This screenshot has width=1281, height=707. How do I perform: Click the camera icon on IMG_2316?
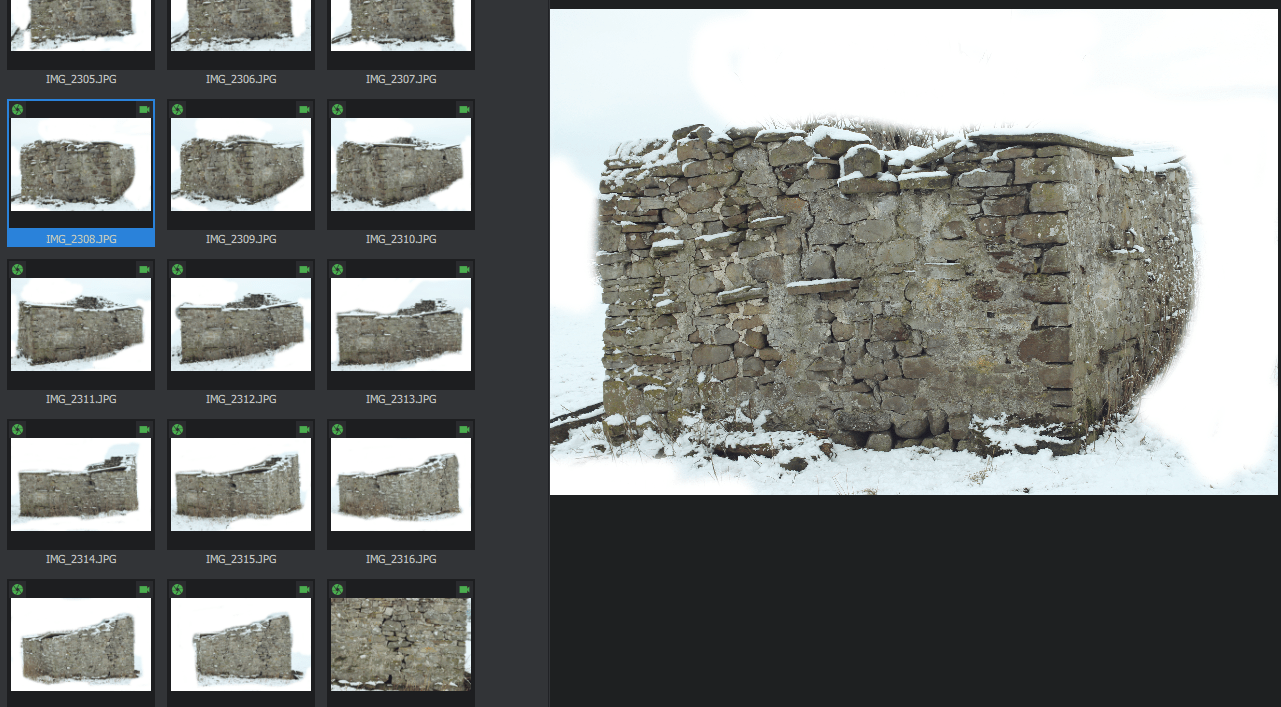pos(464,429)
